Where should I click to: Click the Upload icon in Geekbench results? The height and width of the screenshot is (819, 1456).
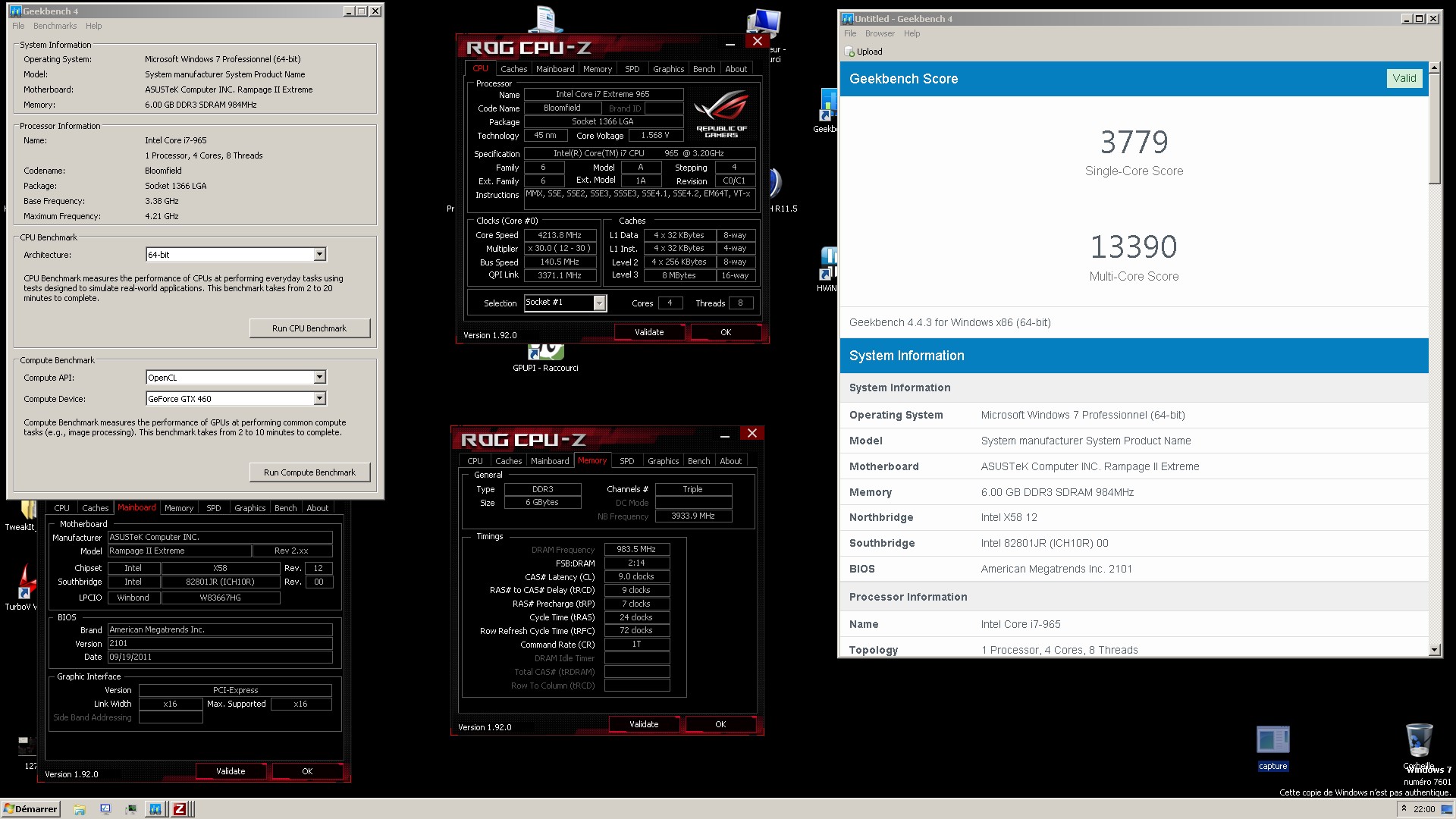click(x=849, y=52)
